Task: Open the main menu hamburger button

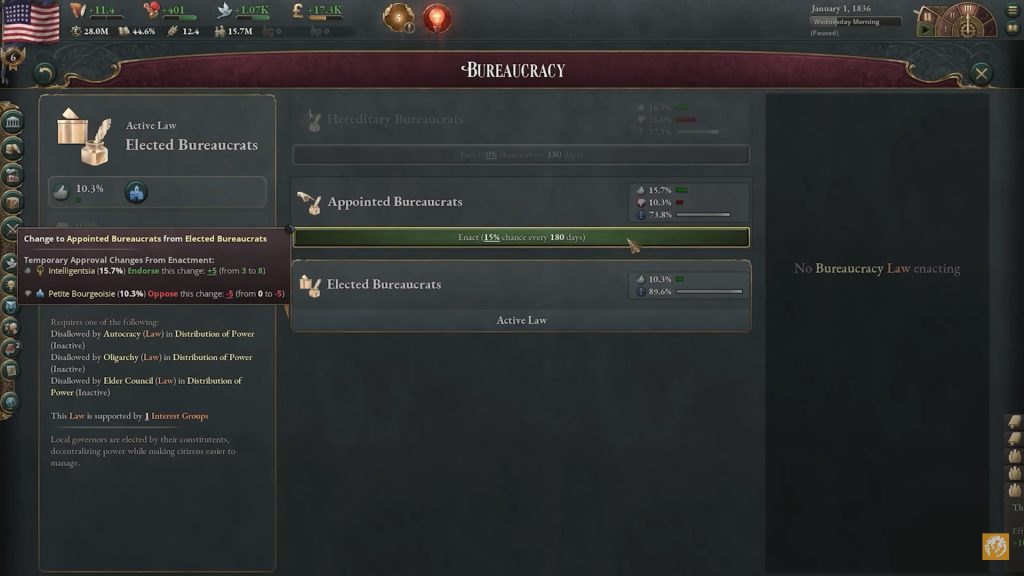Action: 1013,10
